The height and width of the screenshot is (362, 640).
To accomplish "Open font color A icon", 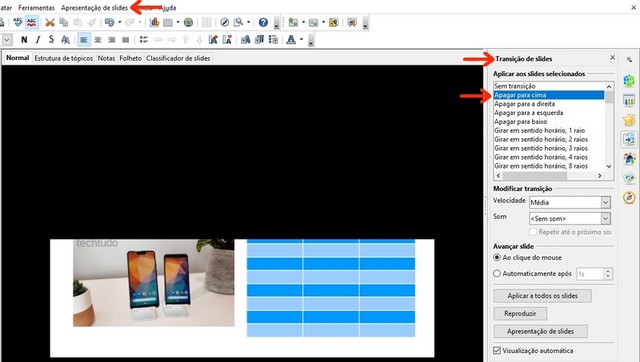I will tap(291, 40).
